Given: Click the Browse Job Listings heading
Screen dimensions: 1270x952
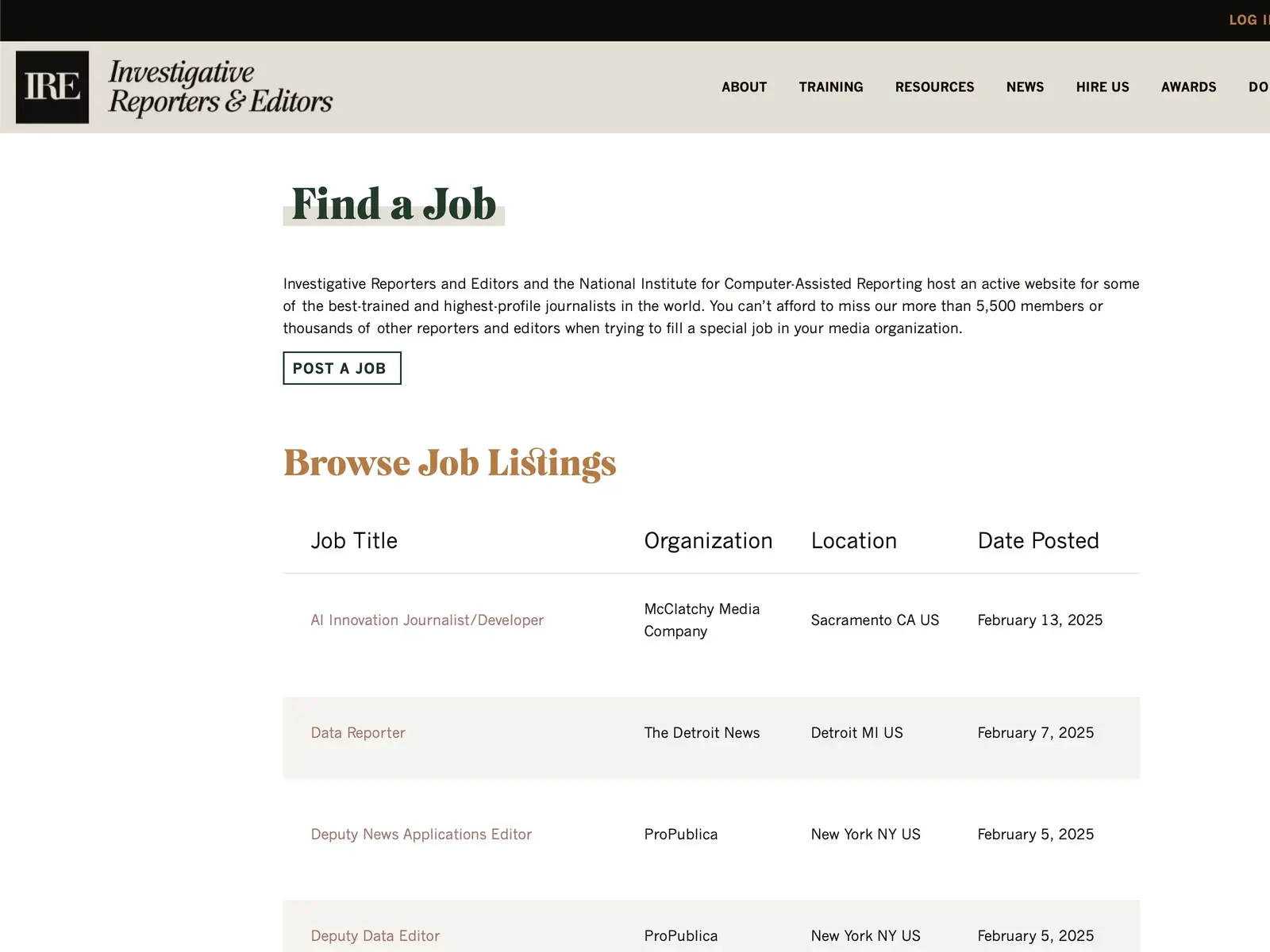Looking at the screenshot, I should click(449, 463).
